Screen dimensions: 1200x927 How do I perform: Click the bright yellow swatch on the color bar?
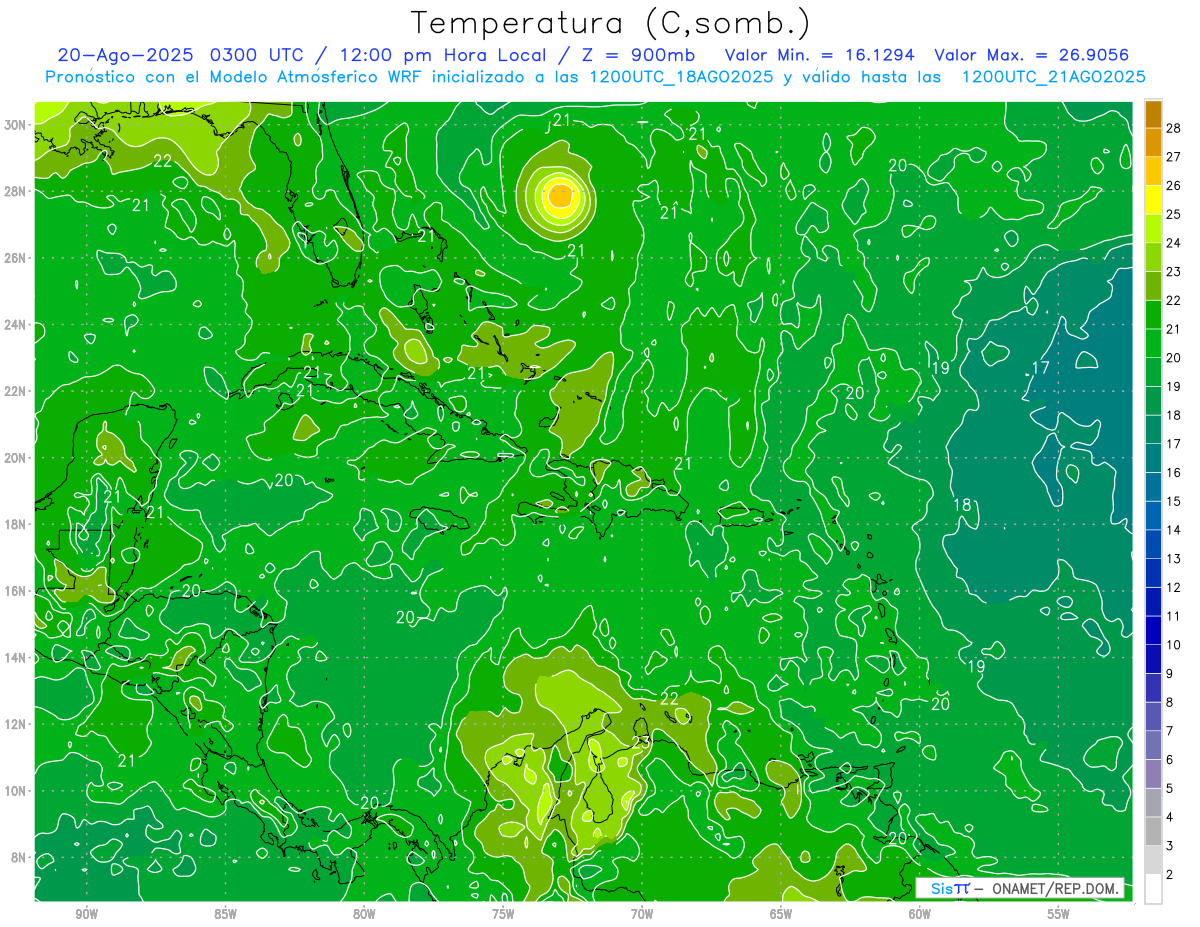coord(1153,200)
